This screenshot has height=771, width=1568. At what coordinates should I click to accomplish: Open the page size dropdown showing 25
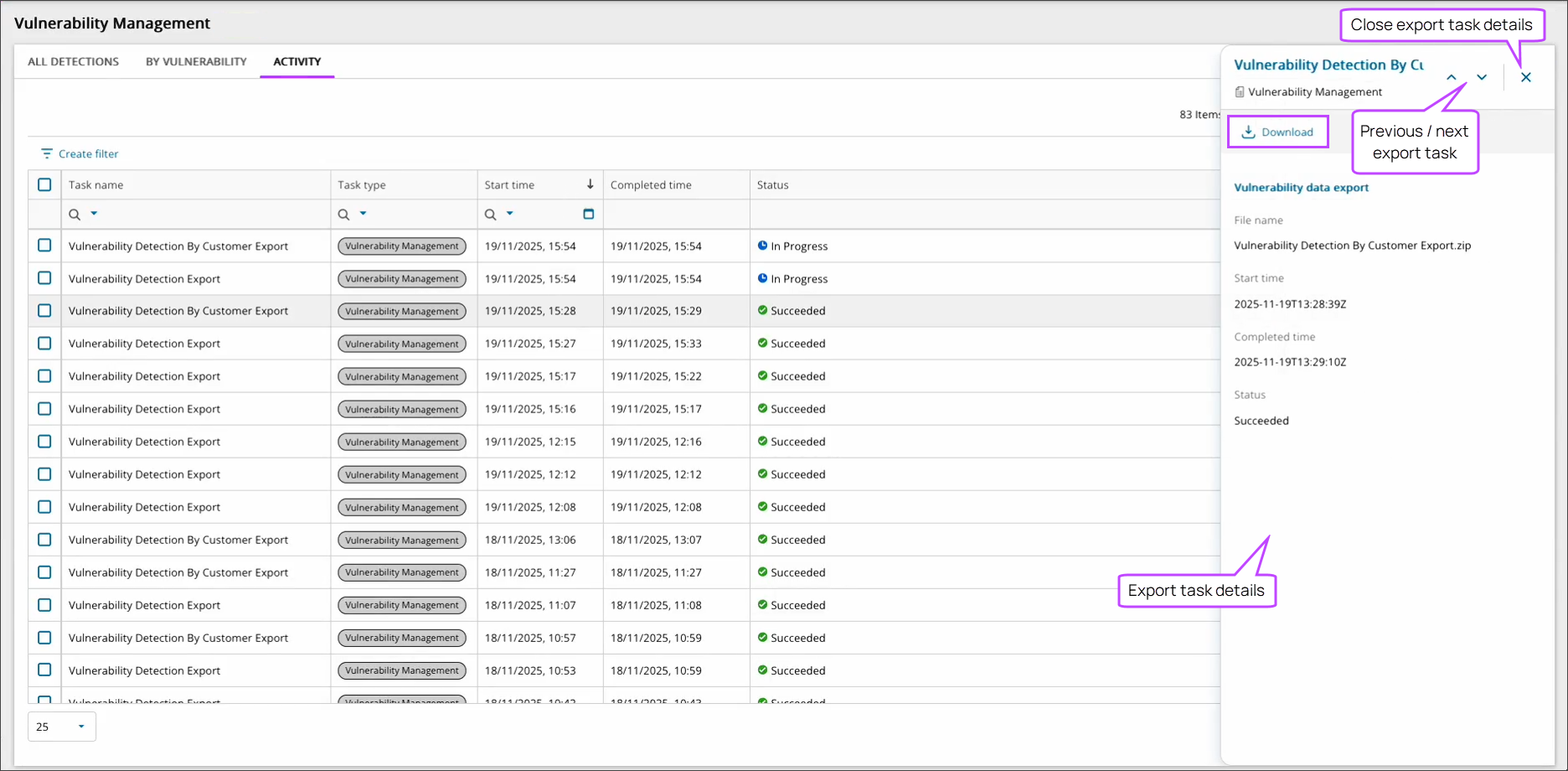pyautogui.click(x=62, y=727)
